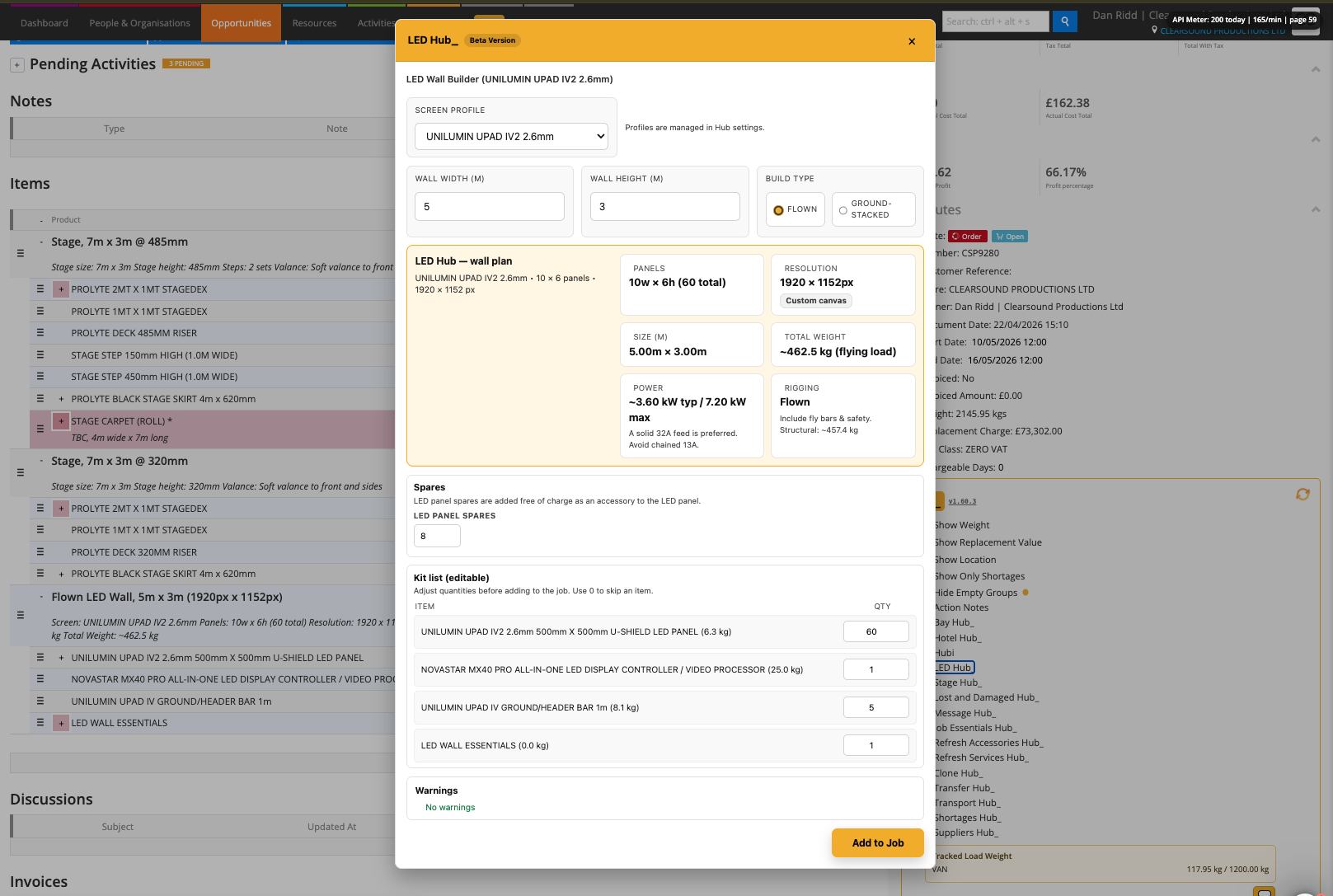Click Refresh Accessories Hub_ entry
Screen dimensions: 1333x896
[x=988, y=743]
